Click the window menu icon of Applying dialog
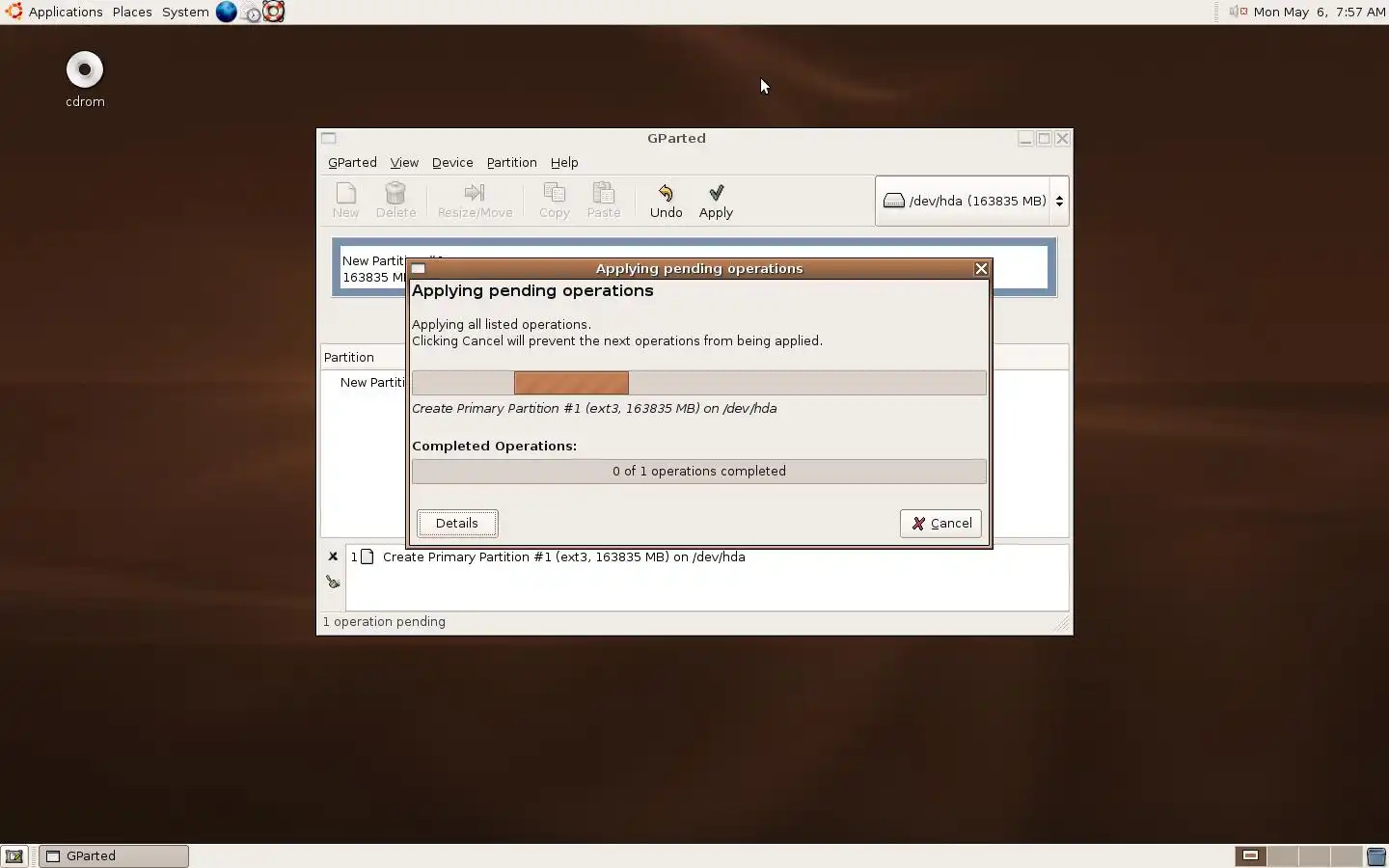This screenshot has height=868, width=1389. pyautogui.click(x=419, y=269)
